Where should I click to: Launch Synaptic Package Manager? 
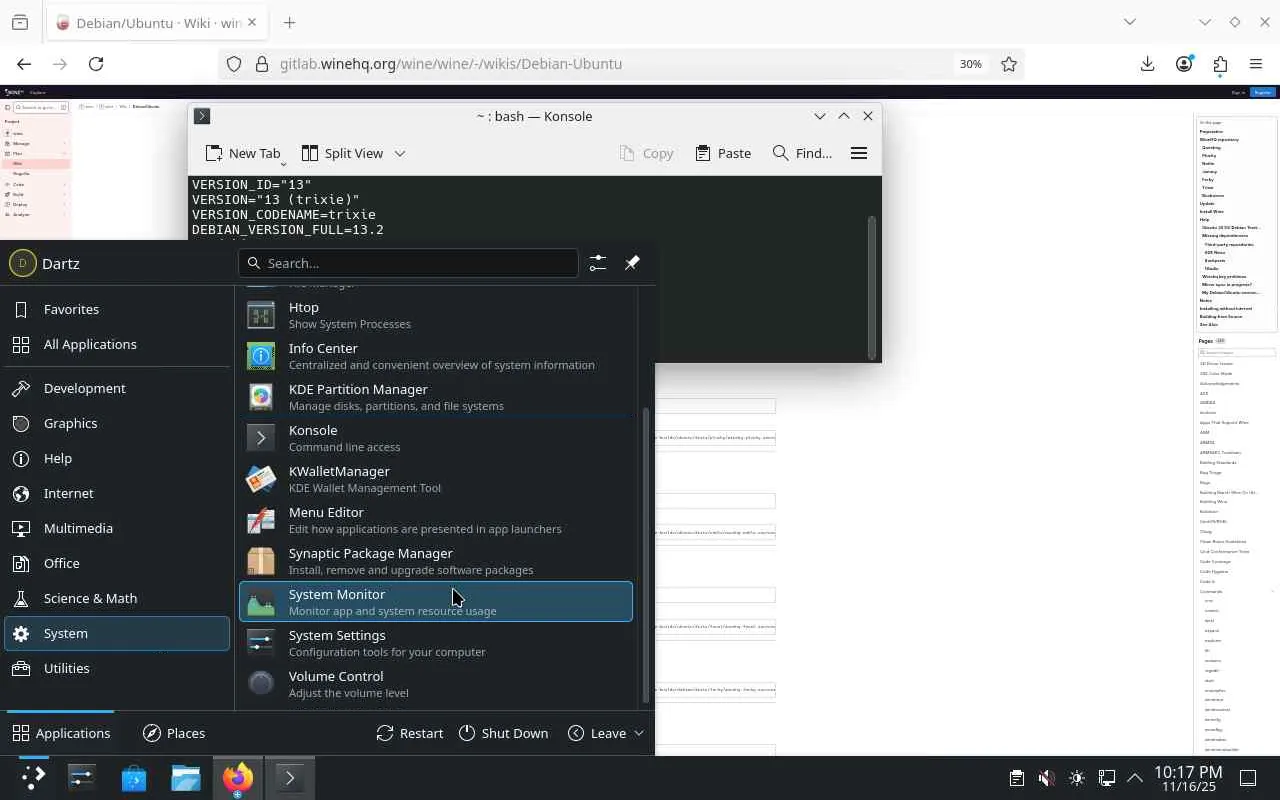pos(436,561)
